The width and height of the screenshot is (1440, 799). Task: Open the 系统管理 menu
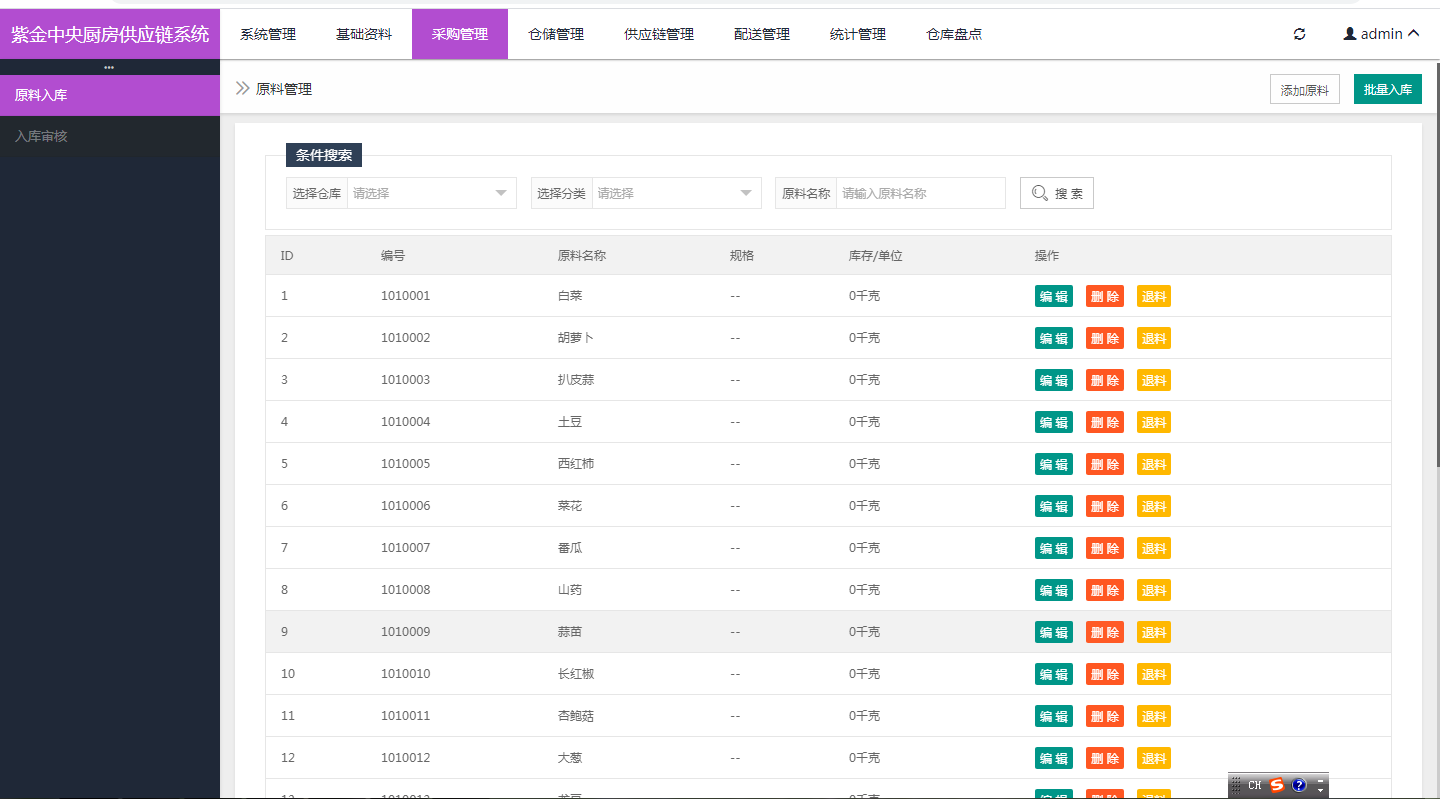click(268, 34)
